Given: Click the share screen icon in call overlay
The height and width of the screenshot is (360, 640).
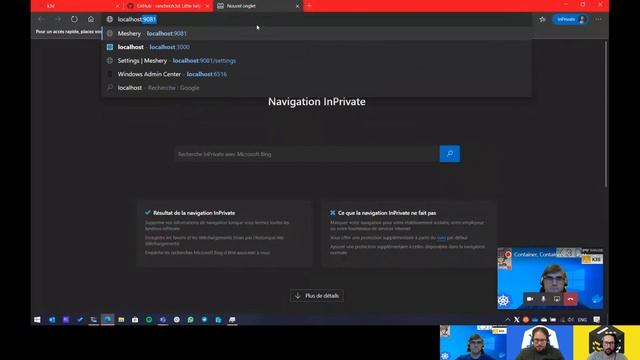Looking at the screenshot, I should point(557,299).
